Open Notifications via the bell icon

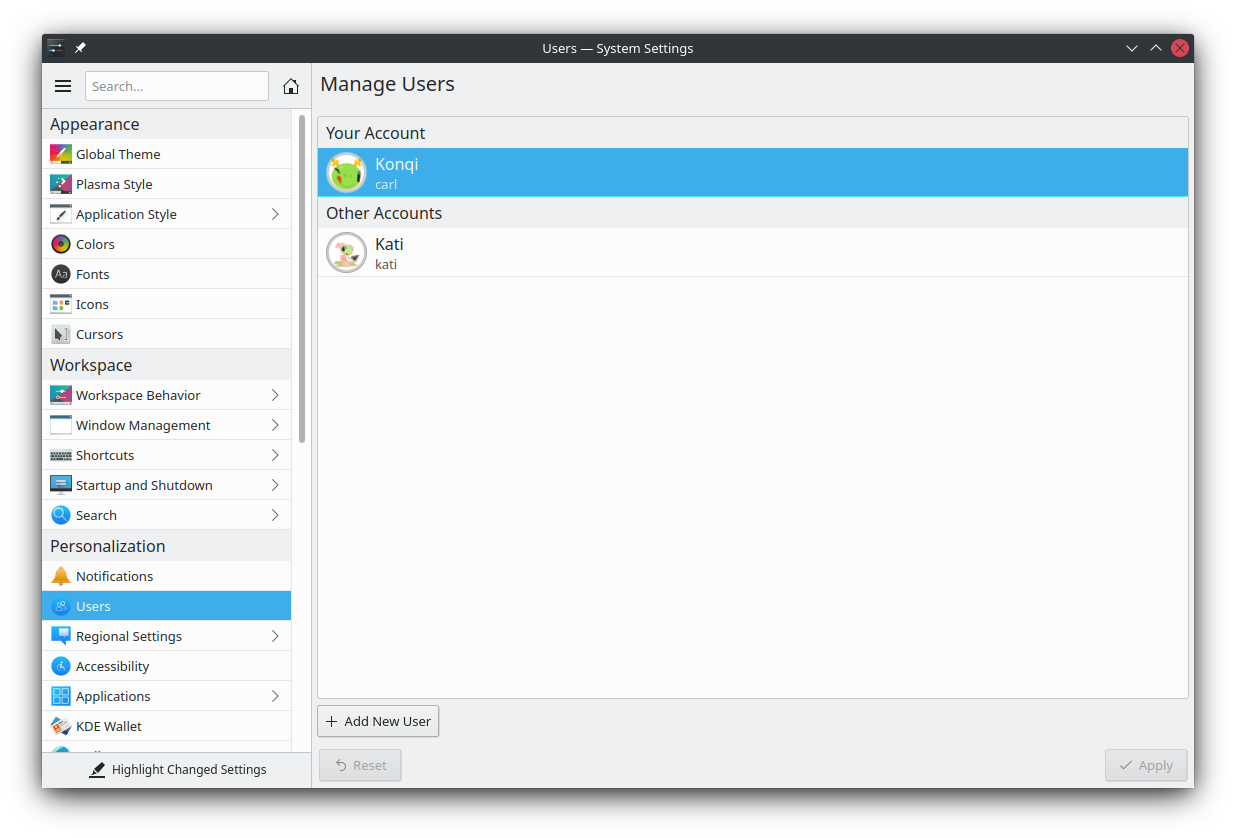tap(61, 576)
